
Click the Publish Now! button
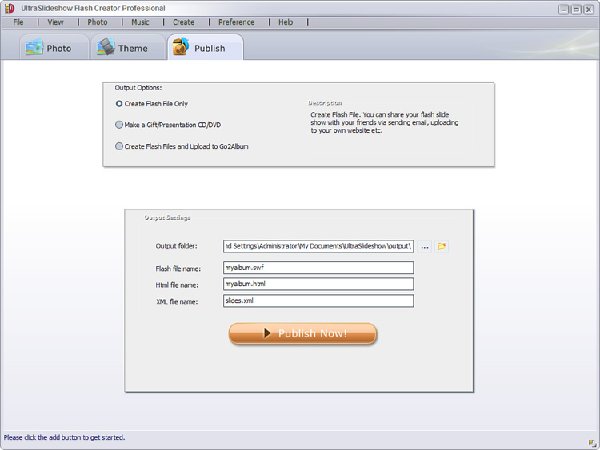[303, 334]
